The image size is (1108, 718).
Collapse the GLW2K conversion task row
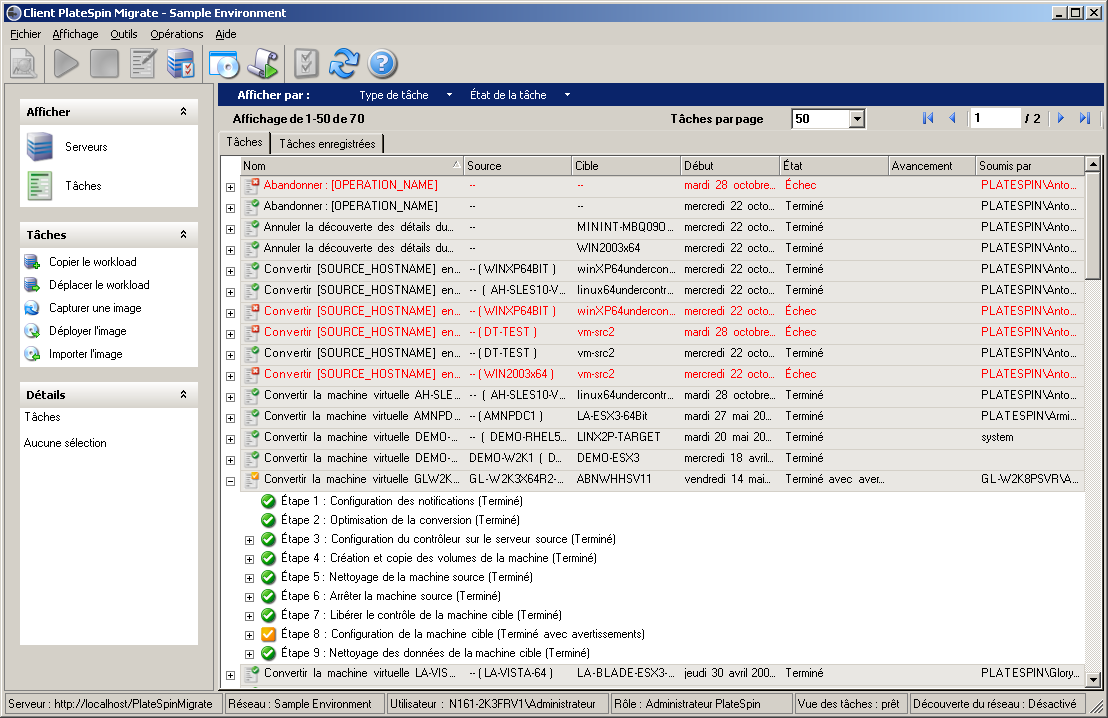coord(230,480)
